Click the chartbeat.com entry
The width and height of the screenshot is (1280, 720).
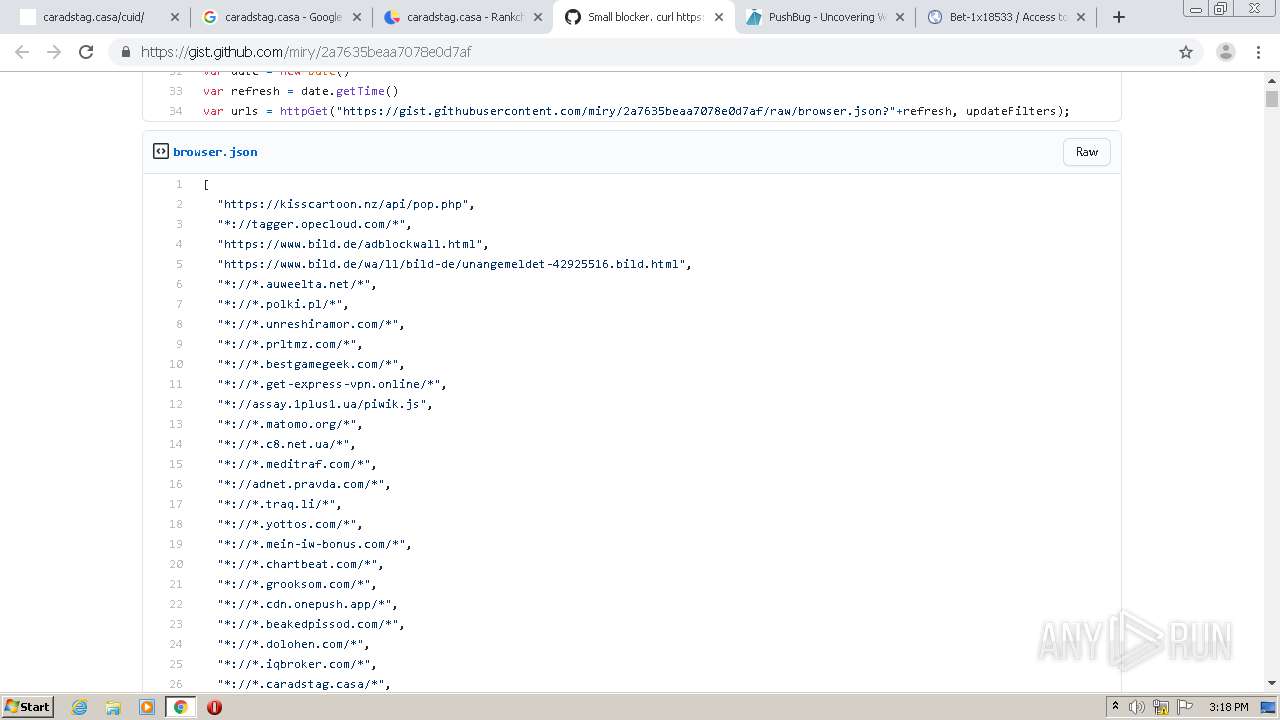click(x=300, y=564)
